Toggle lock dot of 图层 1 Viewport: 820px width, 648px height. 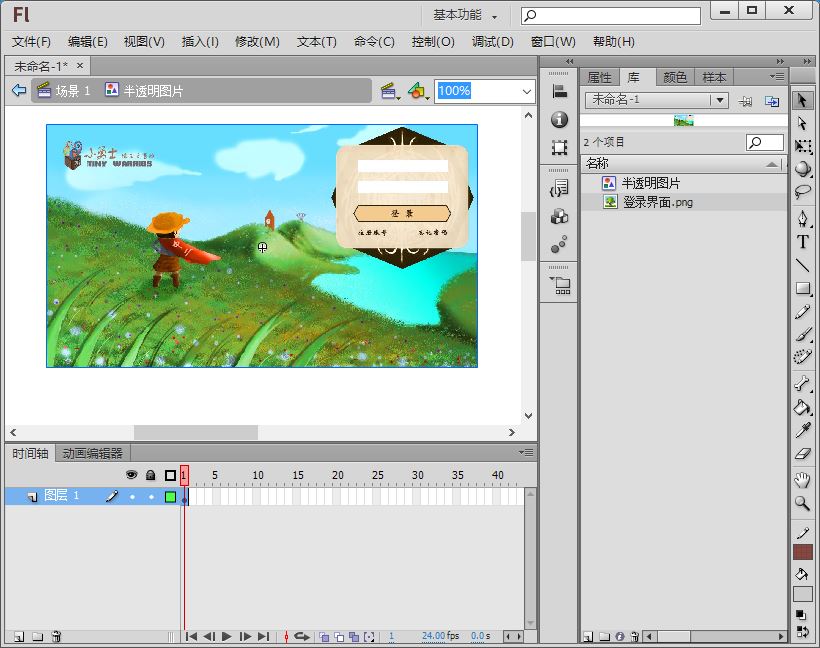(151, 496)
